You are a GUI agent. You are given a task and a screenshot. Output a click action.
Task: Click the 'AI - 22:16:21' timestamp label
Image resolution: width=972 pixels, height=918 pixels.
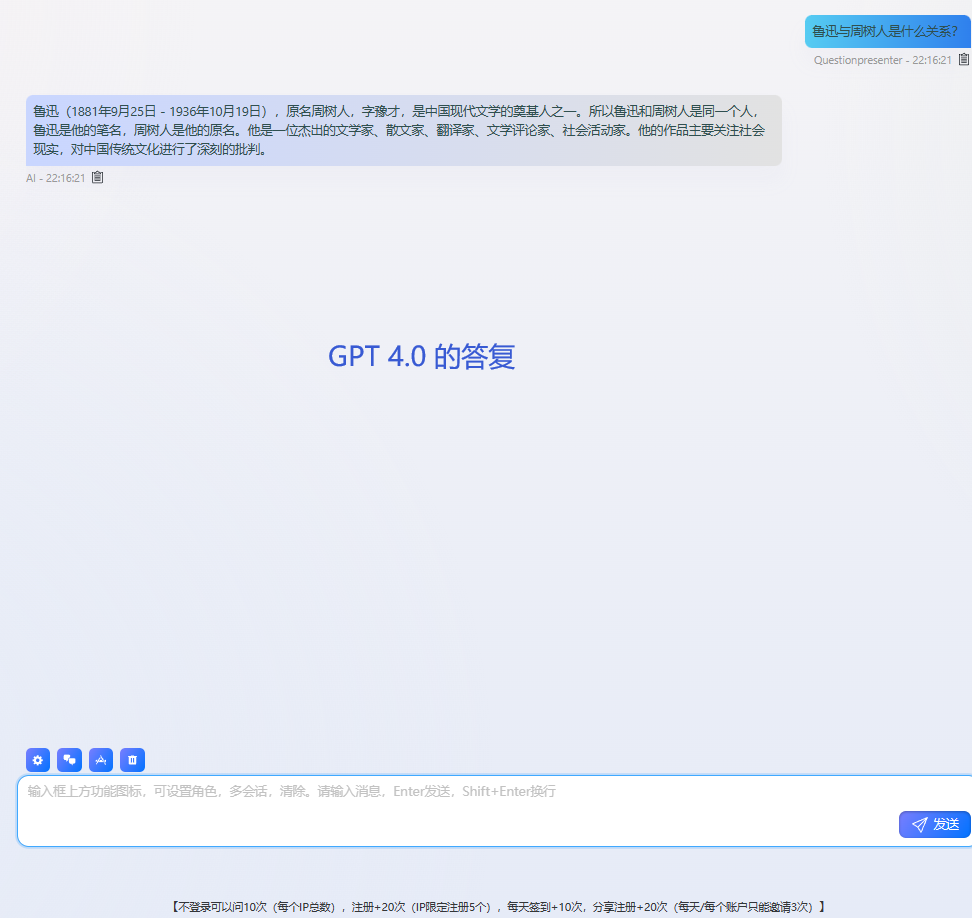point(56,178)
